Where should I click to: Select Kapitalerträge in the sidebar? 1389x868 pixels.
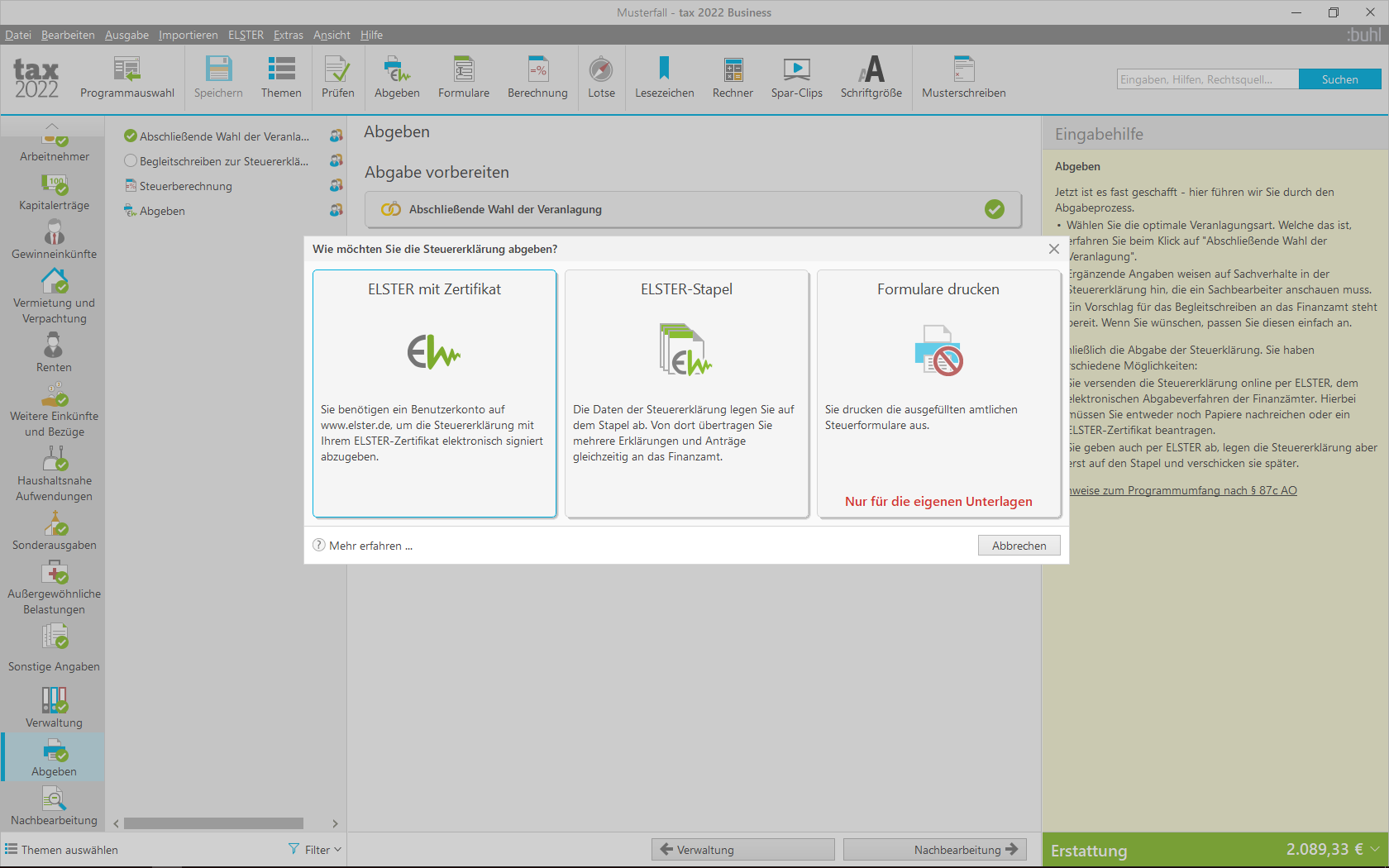[55, 192]
